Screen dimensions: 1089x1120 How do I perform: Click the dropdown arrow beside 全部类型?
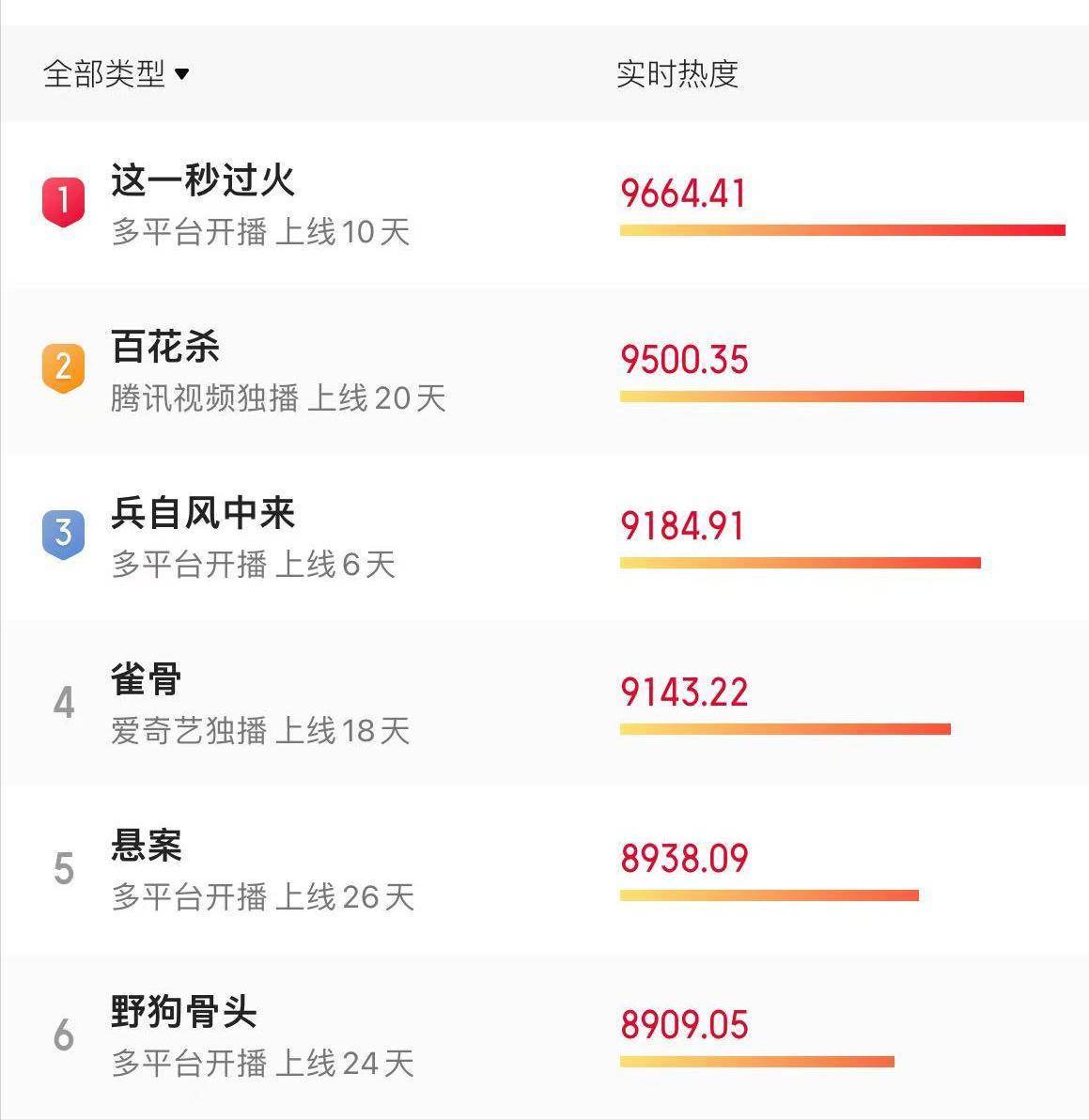click(x=182, y=73)
